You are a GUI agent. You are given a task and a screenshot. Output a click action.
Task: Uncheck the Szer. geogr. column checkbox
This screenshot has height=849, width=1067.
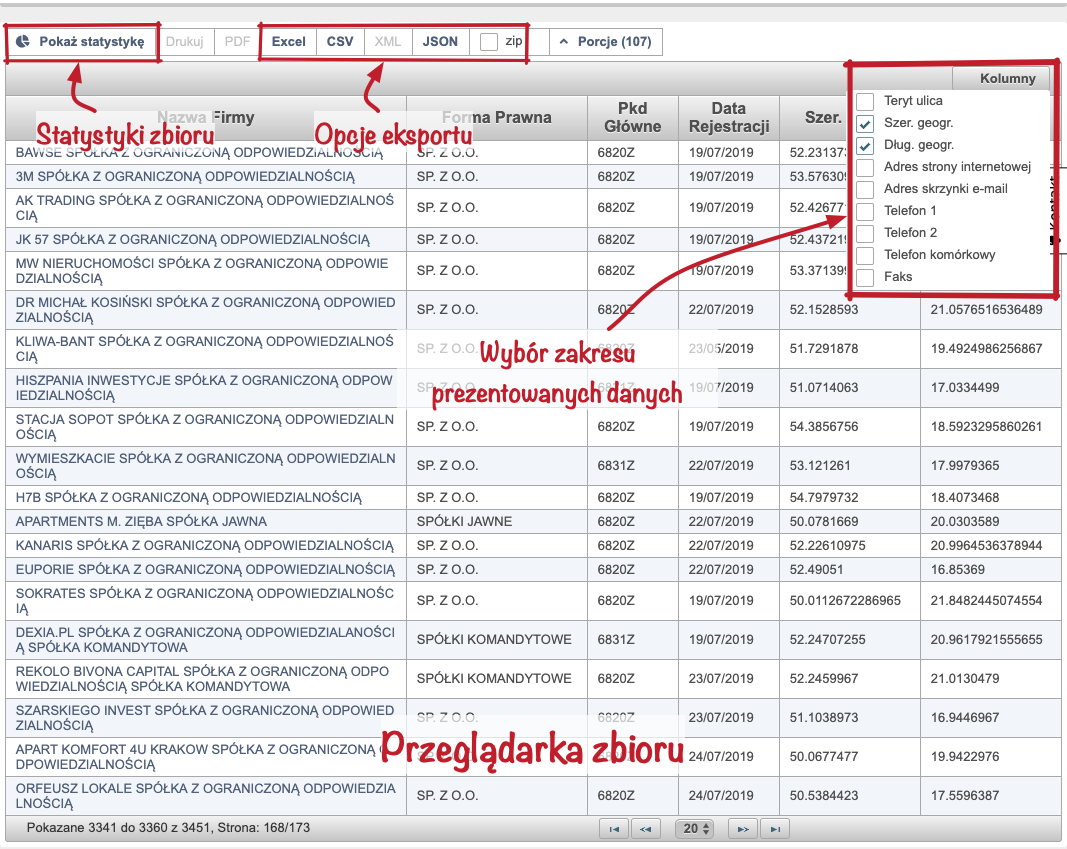tap(865, 123)
